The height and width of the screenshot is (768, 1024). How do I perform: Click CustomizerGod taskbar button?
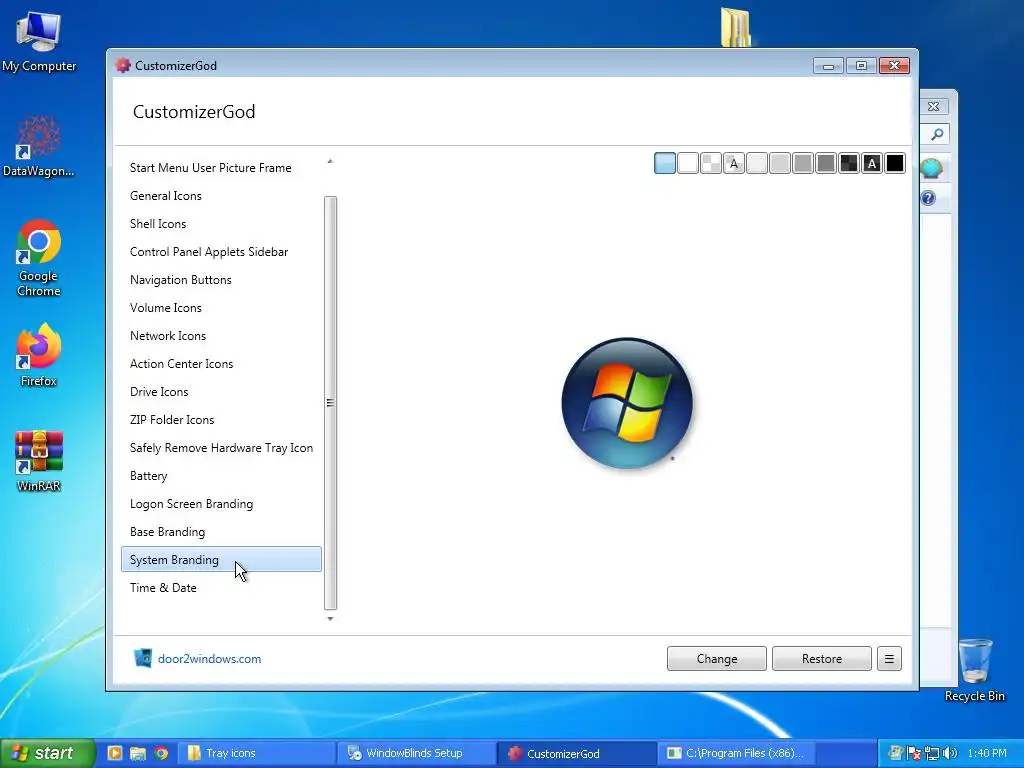[x=576, y=753]
